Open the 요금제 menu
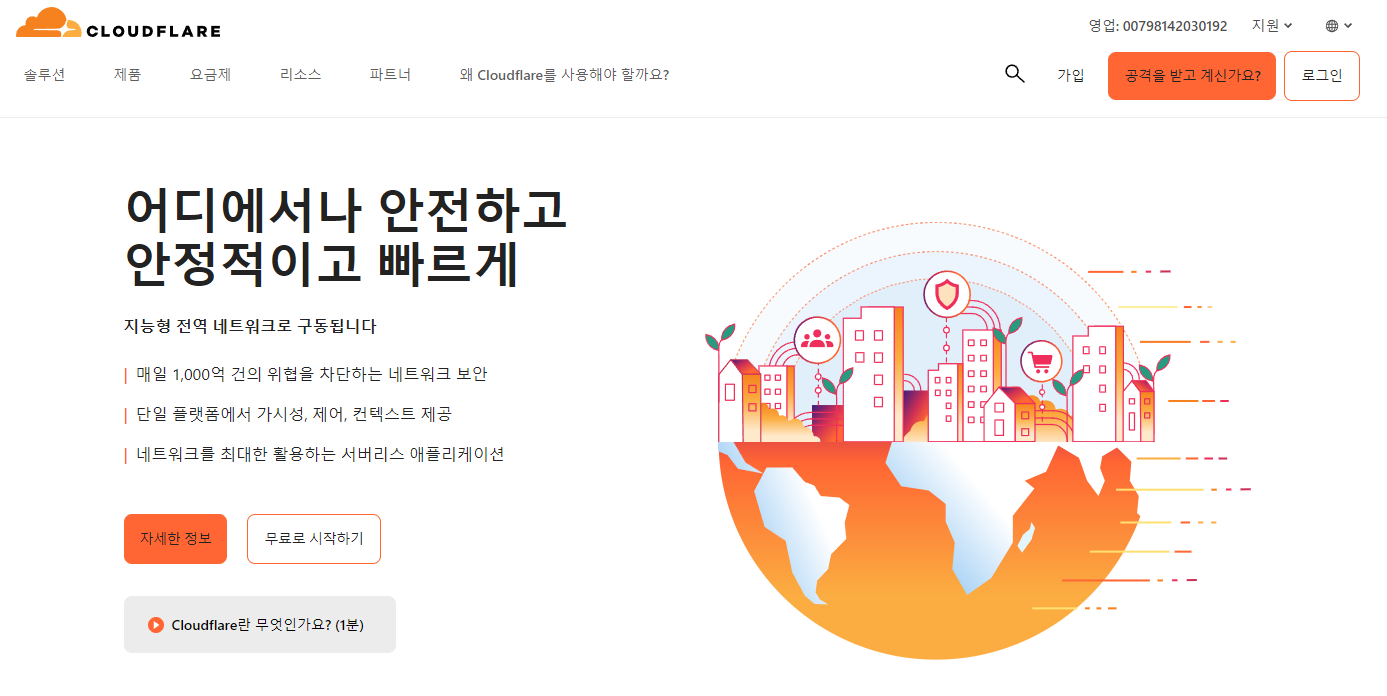1387x696 pixels. [x=210, y=75]
